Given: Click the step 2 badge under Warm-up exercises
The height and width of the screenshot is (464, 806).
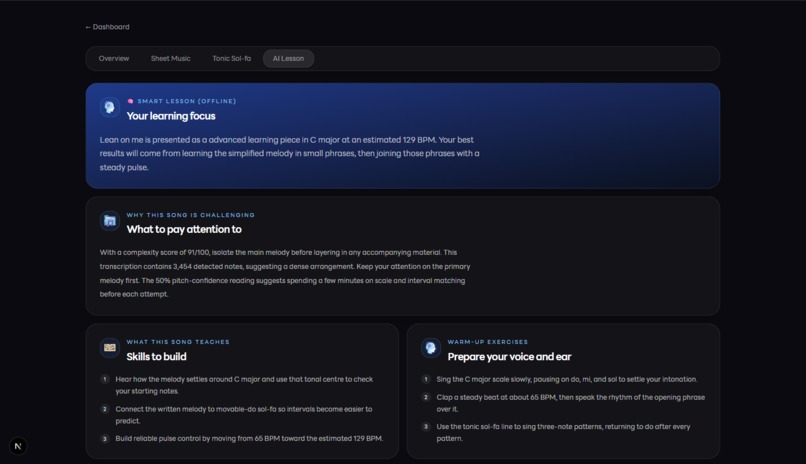Looking at the screenshot, I should [426, 397].
